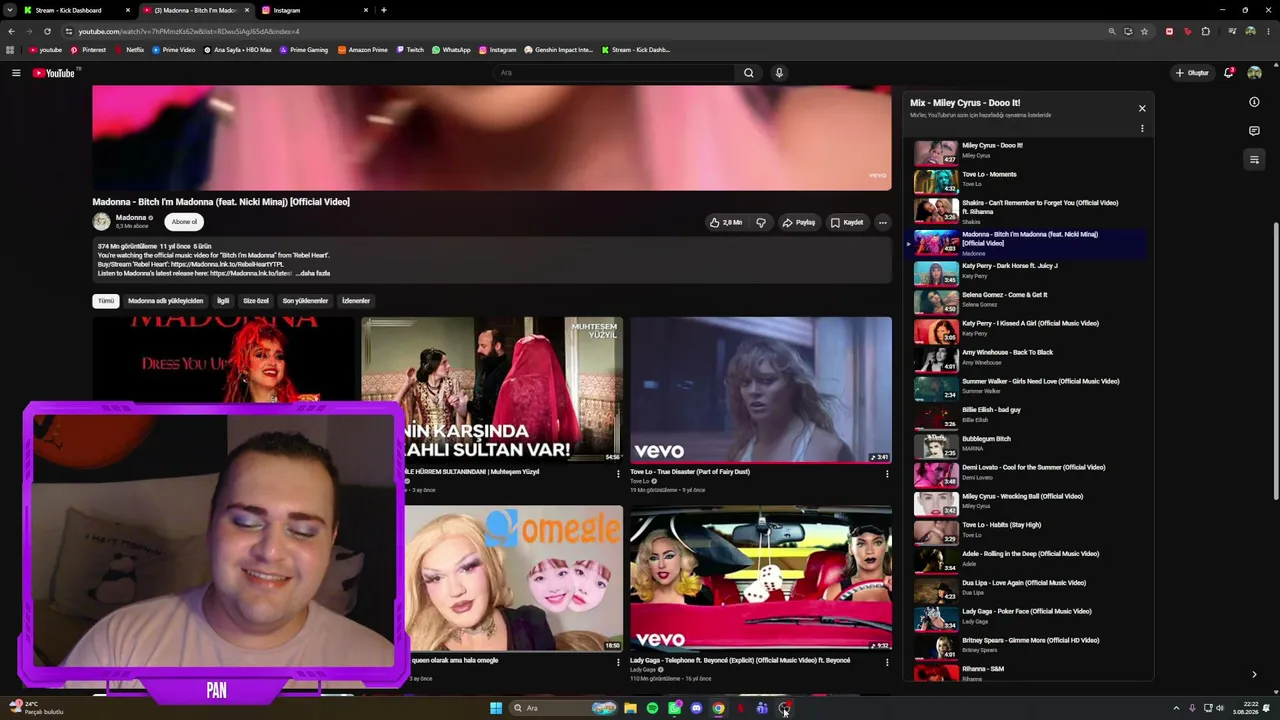This screenshot has height=720, width=1280.
Task: Open Mix playlist three-dot options menu
Action: pos(1142,129)
